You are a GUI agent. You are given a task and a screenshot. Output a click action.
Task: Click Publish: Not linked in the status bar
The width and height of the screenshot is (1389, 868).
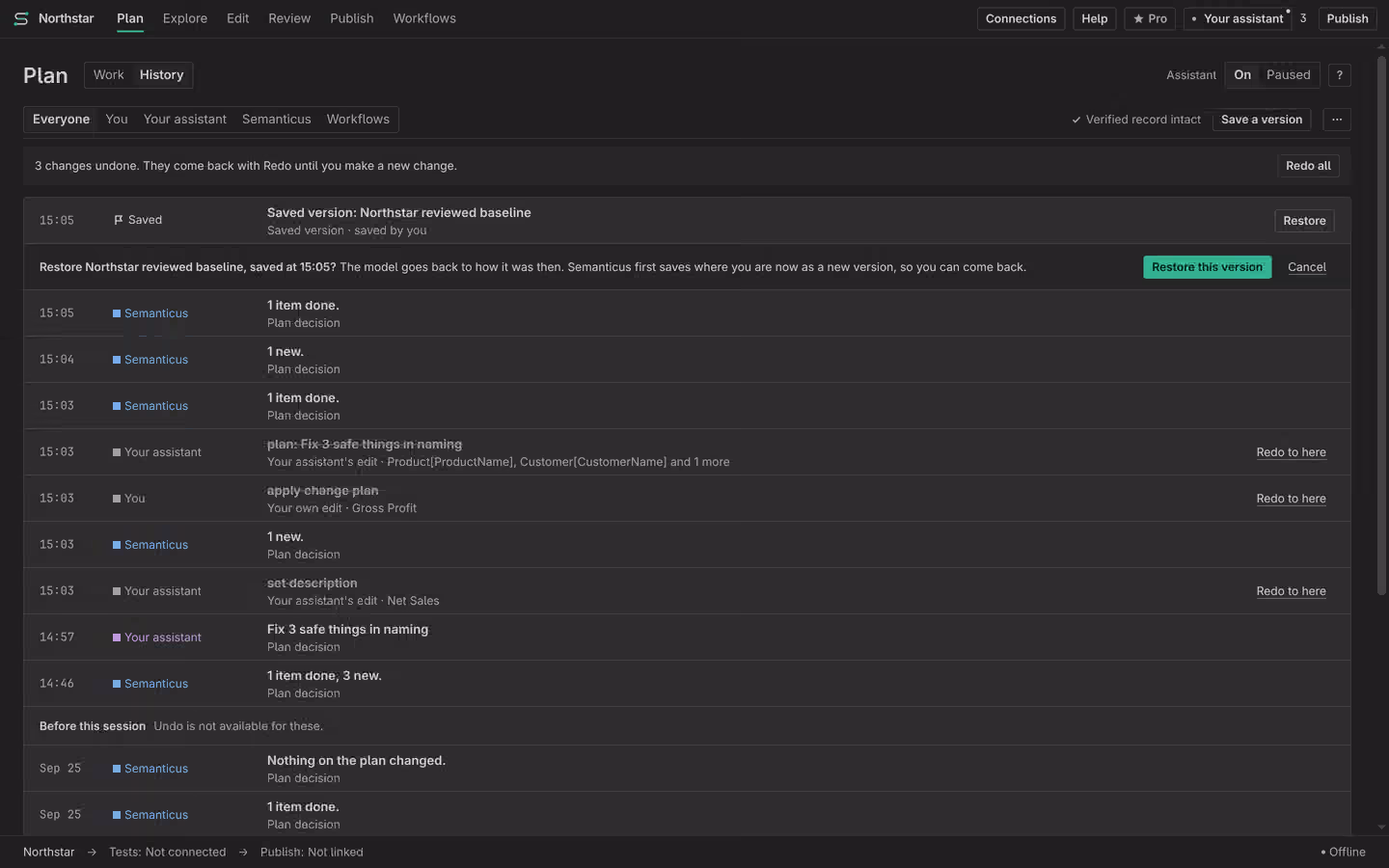(312, 853)
